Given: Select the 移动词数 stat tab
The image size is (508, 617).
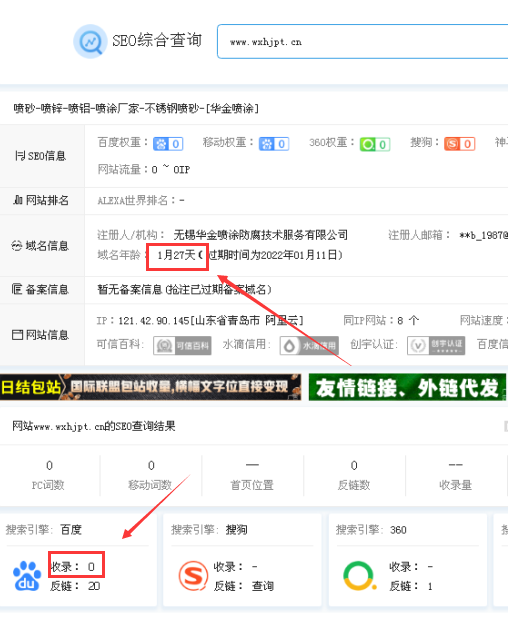Looking at the screenshot, I should 151,475.
